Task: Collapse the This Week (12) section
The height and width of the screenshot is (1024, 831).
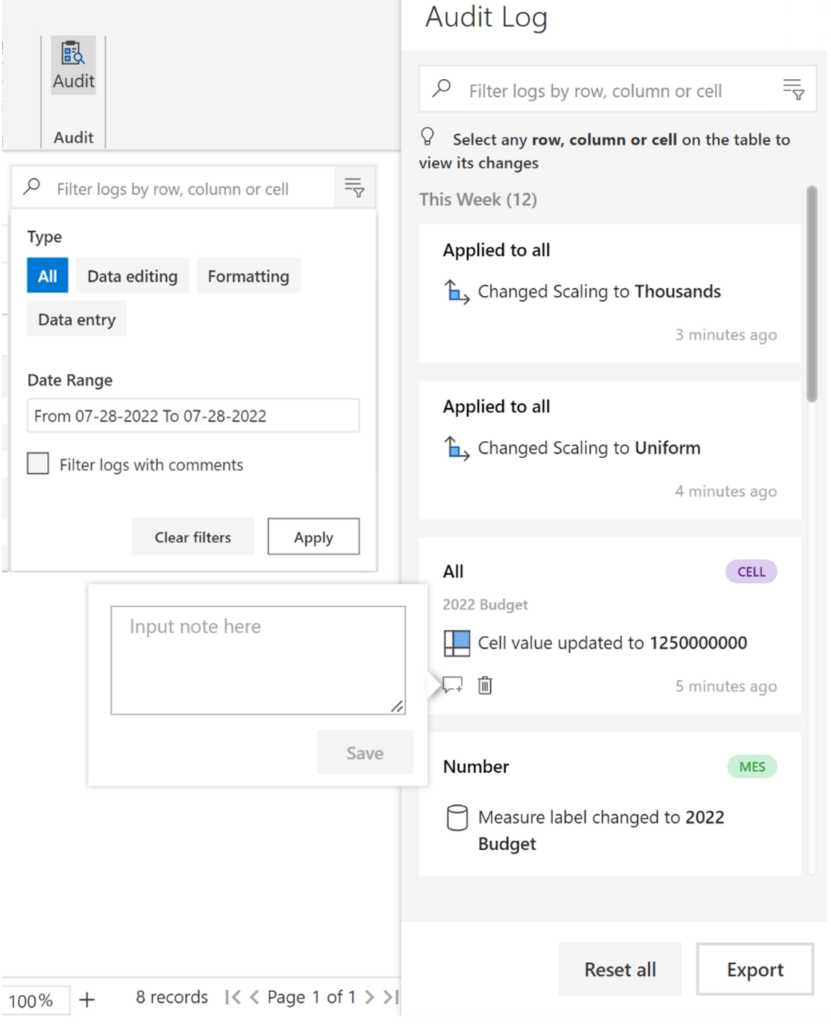Action: coord(478,199)
